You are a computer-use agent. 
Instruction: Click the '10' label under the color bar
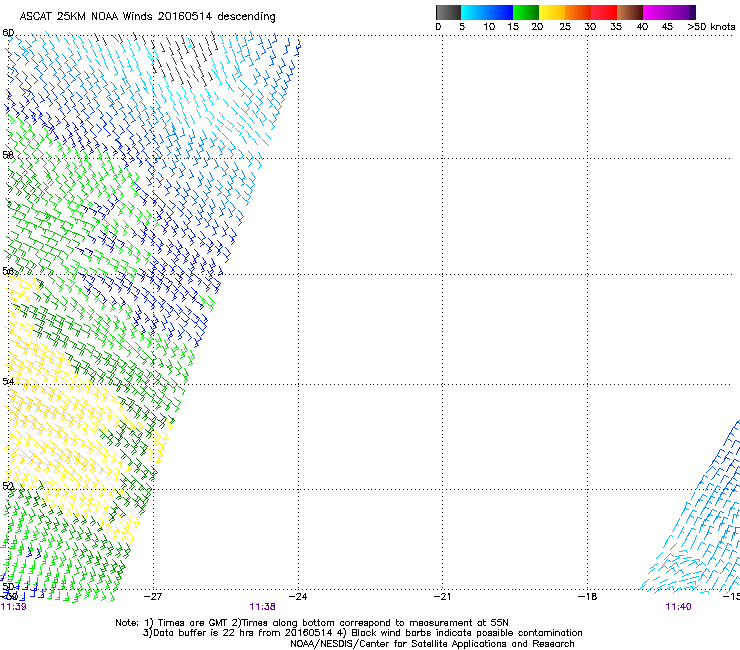click(x=489, y=27)
